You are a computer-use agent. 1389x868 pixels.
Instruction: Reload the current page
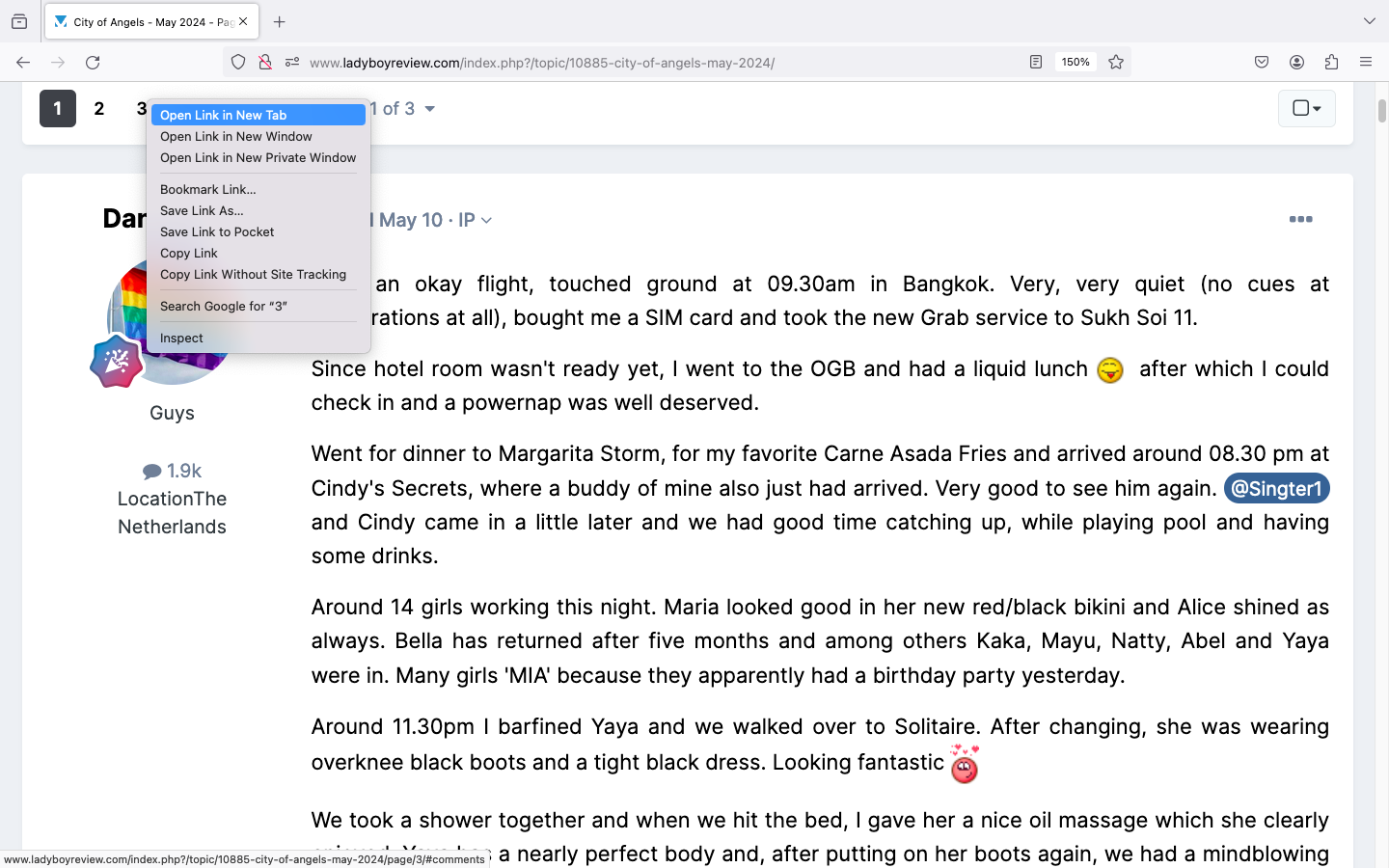[93, 62]
